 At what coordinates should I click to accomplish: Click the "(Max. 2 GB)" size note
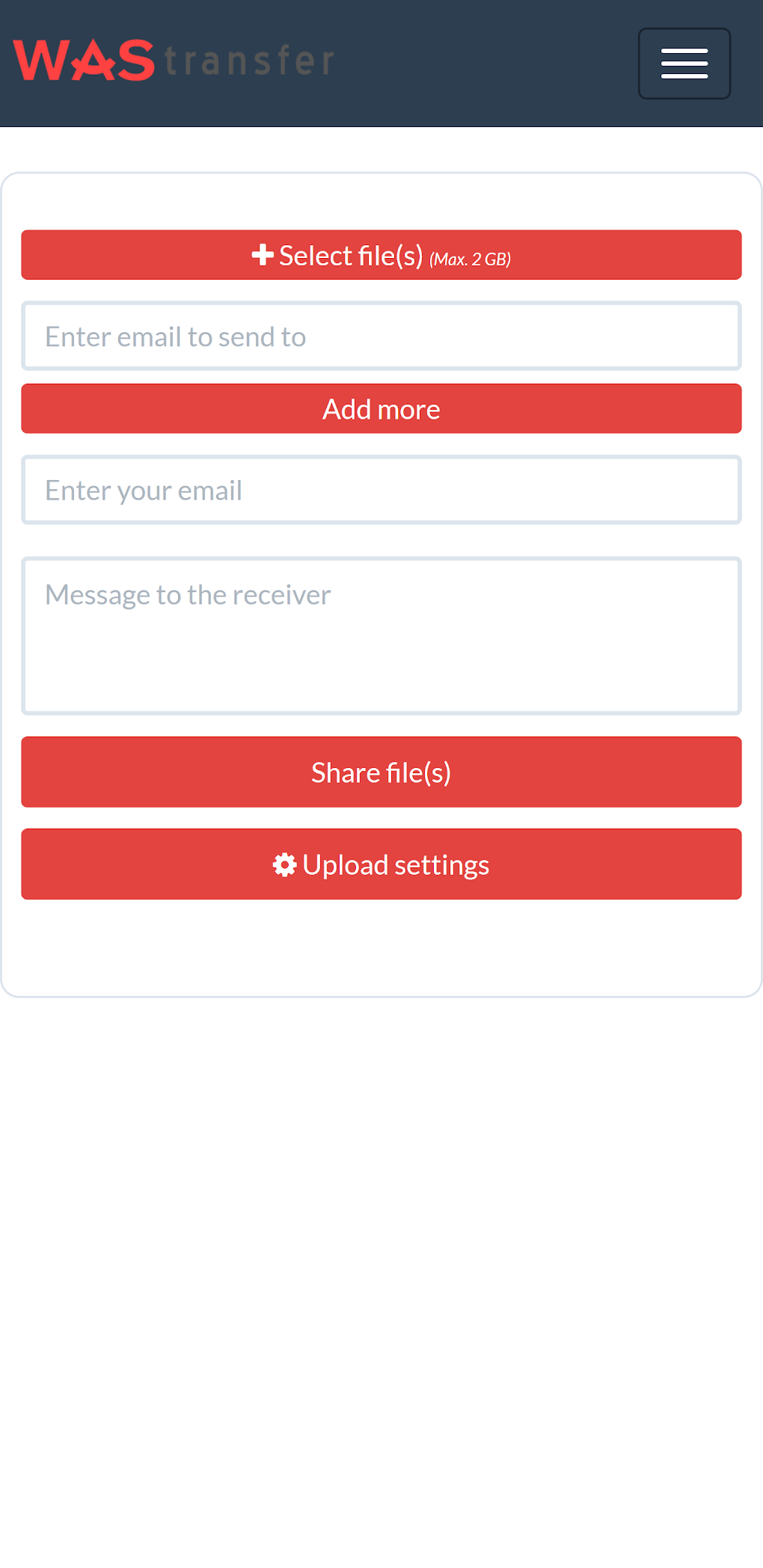click(x=470, y=259)
